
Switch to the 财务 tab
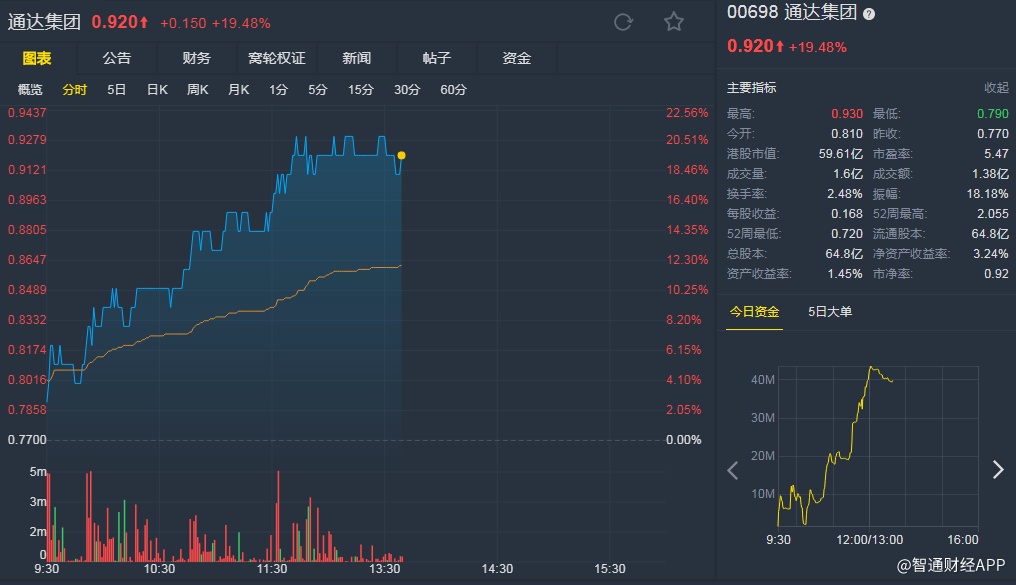coord(197,59)
